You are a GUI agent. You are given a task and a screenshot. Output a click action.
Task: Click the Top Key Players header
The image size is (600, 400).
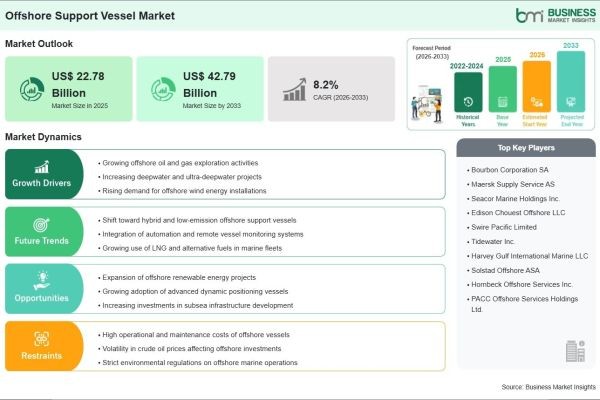(x=526, y=148)
